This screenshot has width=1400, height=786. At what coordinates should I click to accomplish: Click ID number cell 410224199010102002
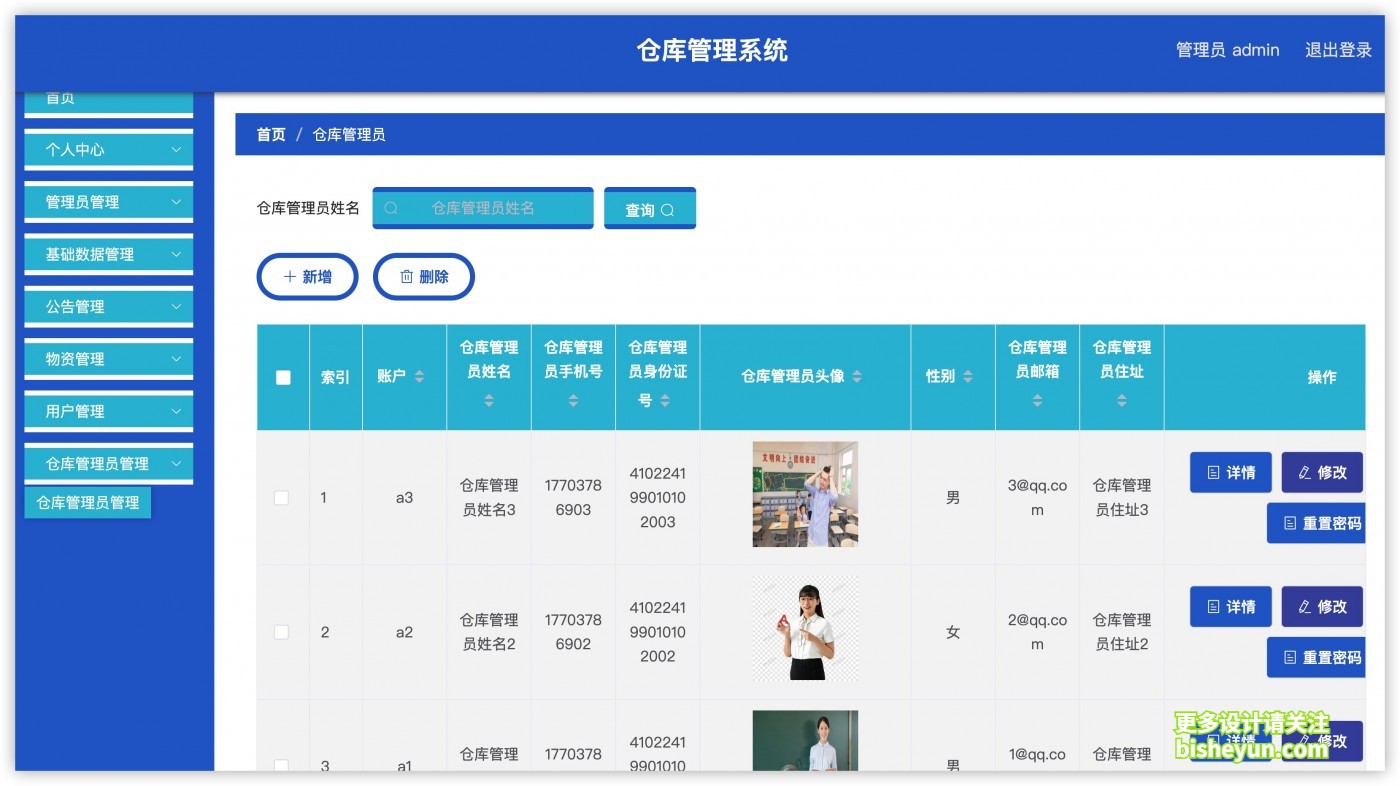point(658,632)
